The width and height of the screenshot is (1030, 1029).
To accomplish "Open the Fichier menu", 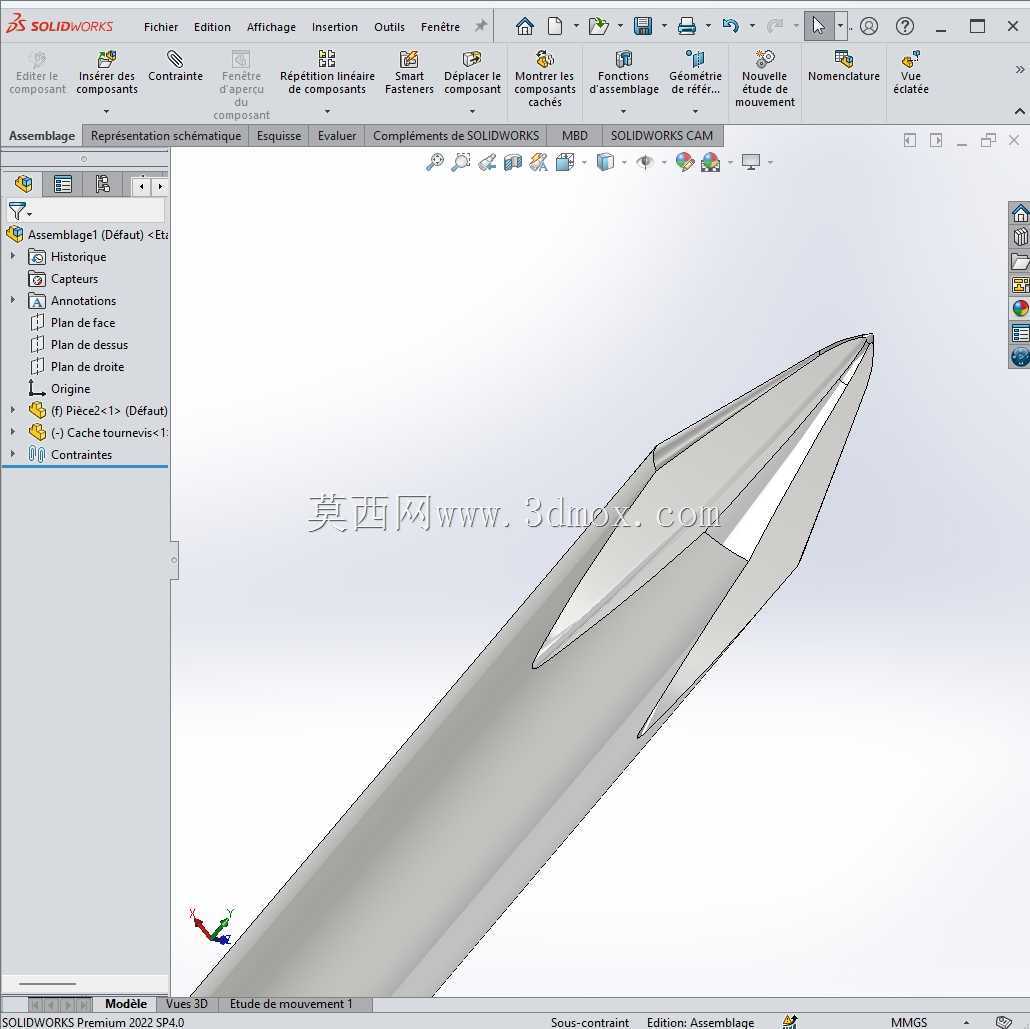I will pos(161,27).
